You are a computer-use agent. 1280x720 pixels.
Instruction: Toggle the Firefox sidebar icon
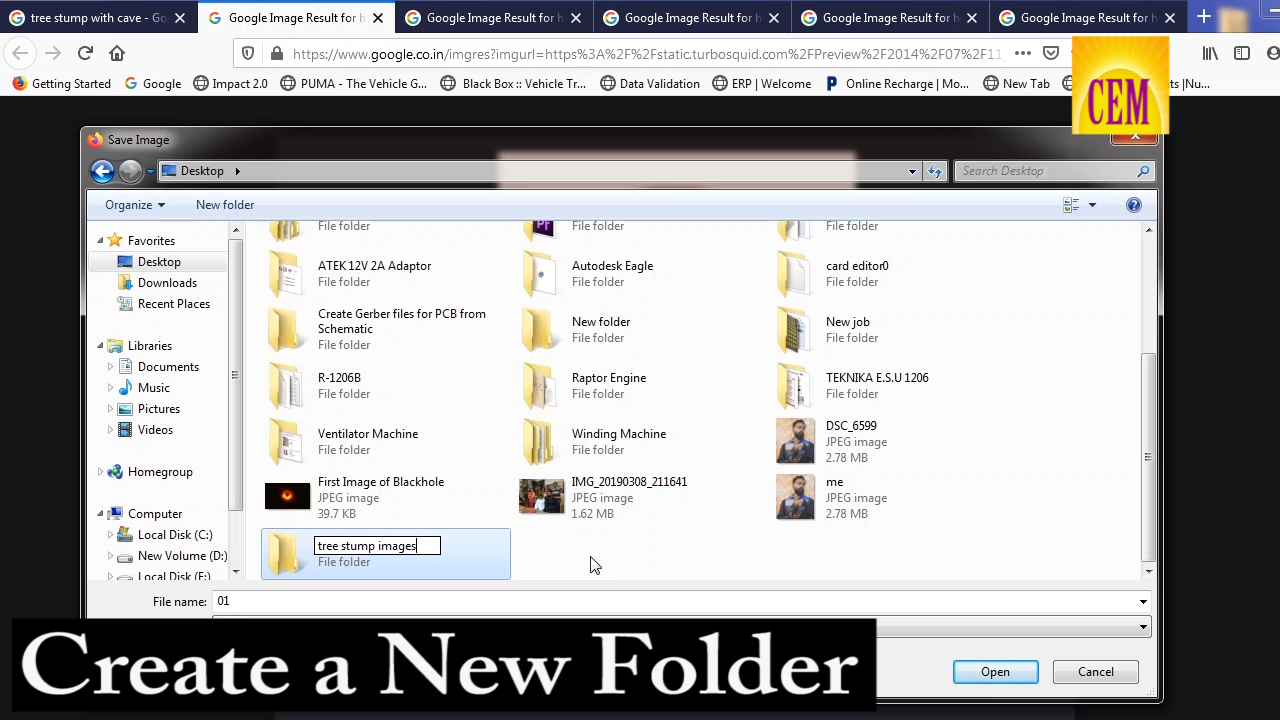pyautogui.click(x=1242, y=54)
